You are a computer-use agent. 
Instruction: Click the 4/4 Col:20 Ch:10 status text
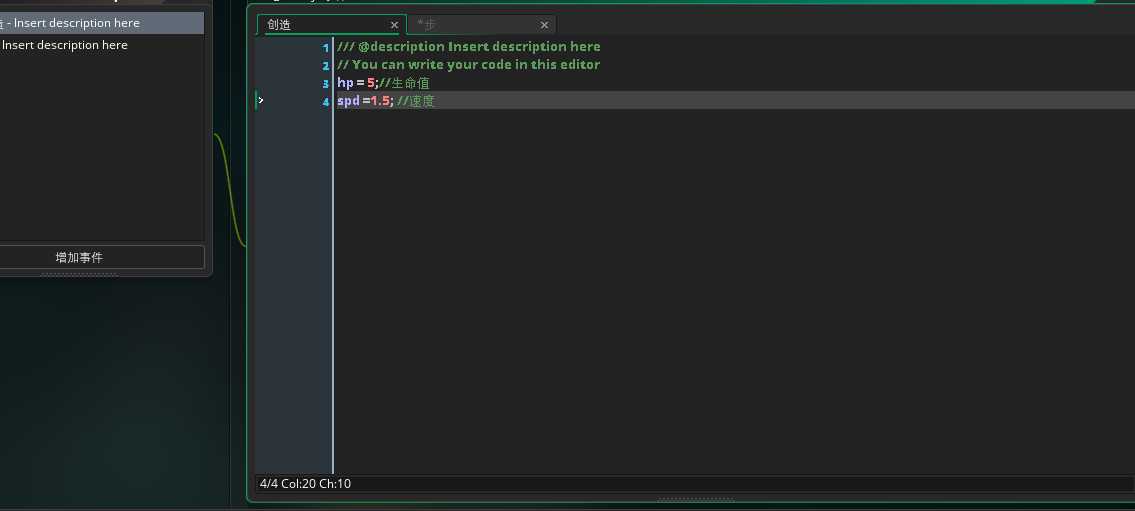pyautogui.click(x=305, y=483)
